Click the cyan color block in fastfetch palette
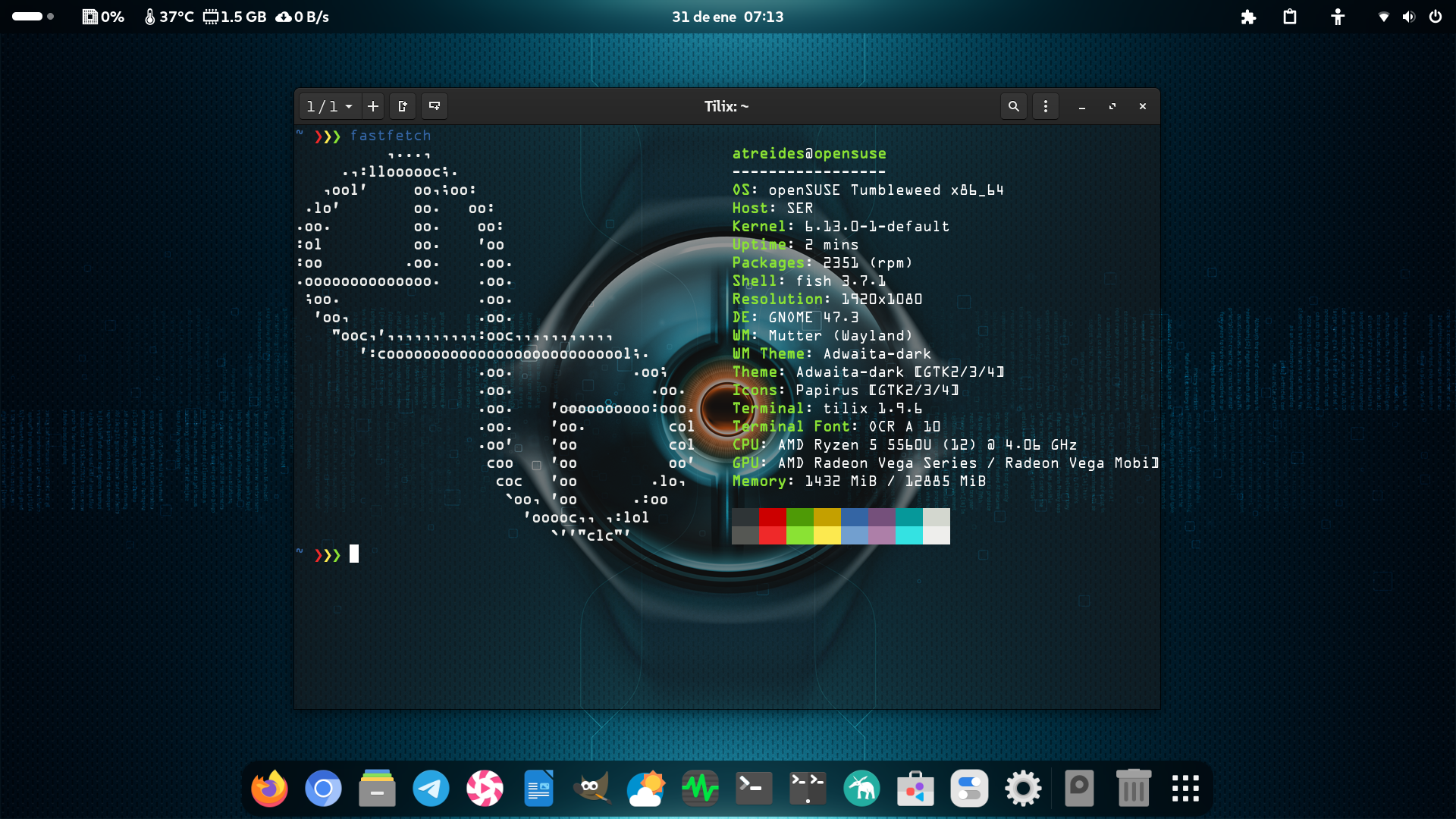Screen dimensions: 1456x819 (x=909, y=526)
